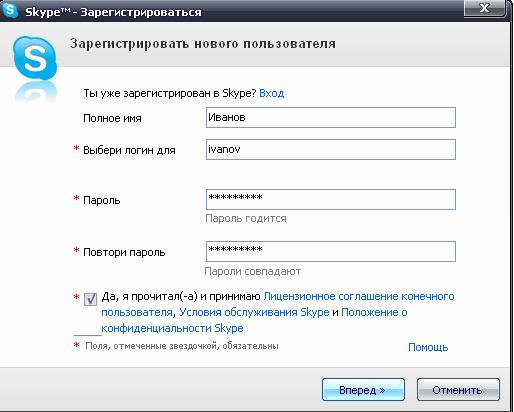This screenshot has height=412, width=514.
Task: Focus the login field containing ivanov
Action: (331, 149)
